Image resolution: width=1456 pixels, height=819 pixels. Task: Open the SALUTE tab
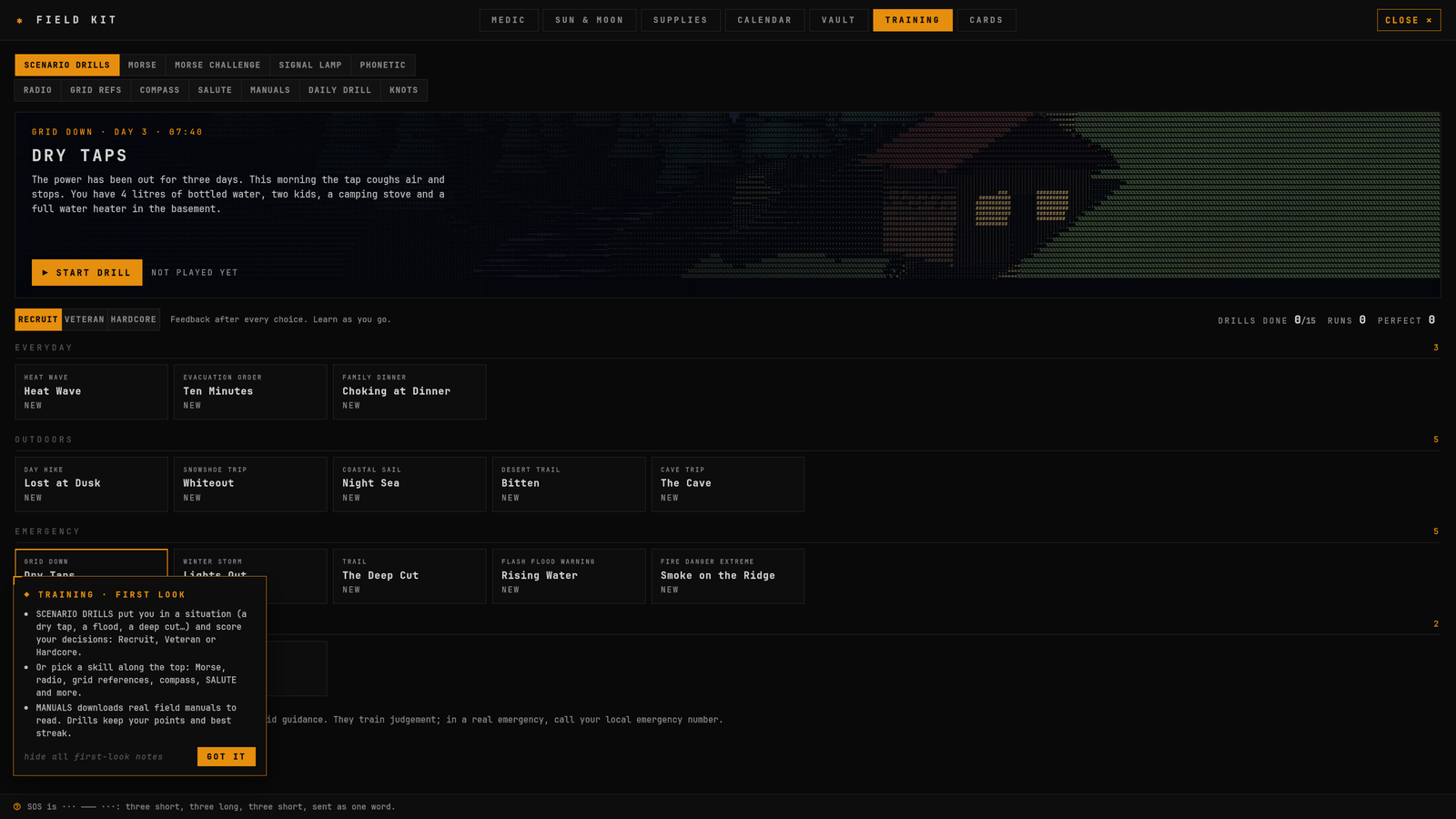click(x=215, y=90)
